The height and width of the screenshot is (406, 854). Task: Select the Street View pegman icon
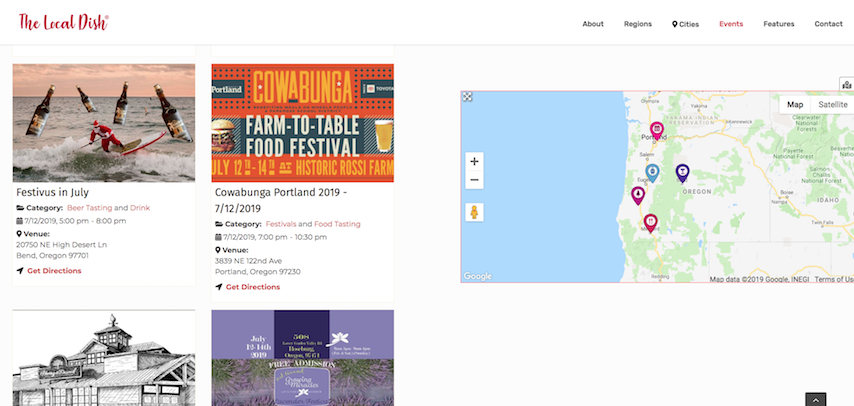[x=474, y=212]
